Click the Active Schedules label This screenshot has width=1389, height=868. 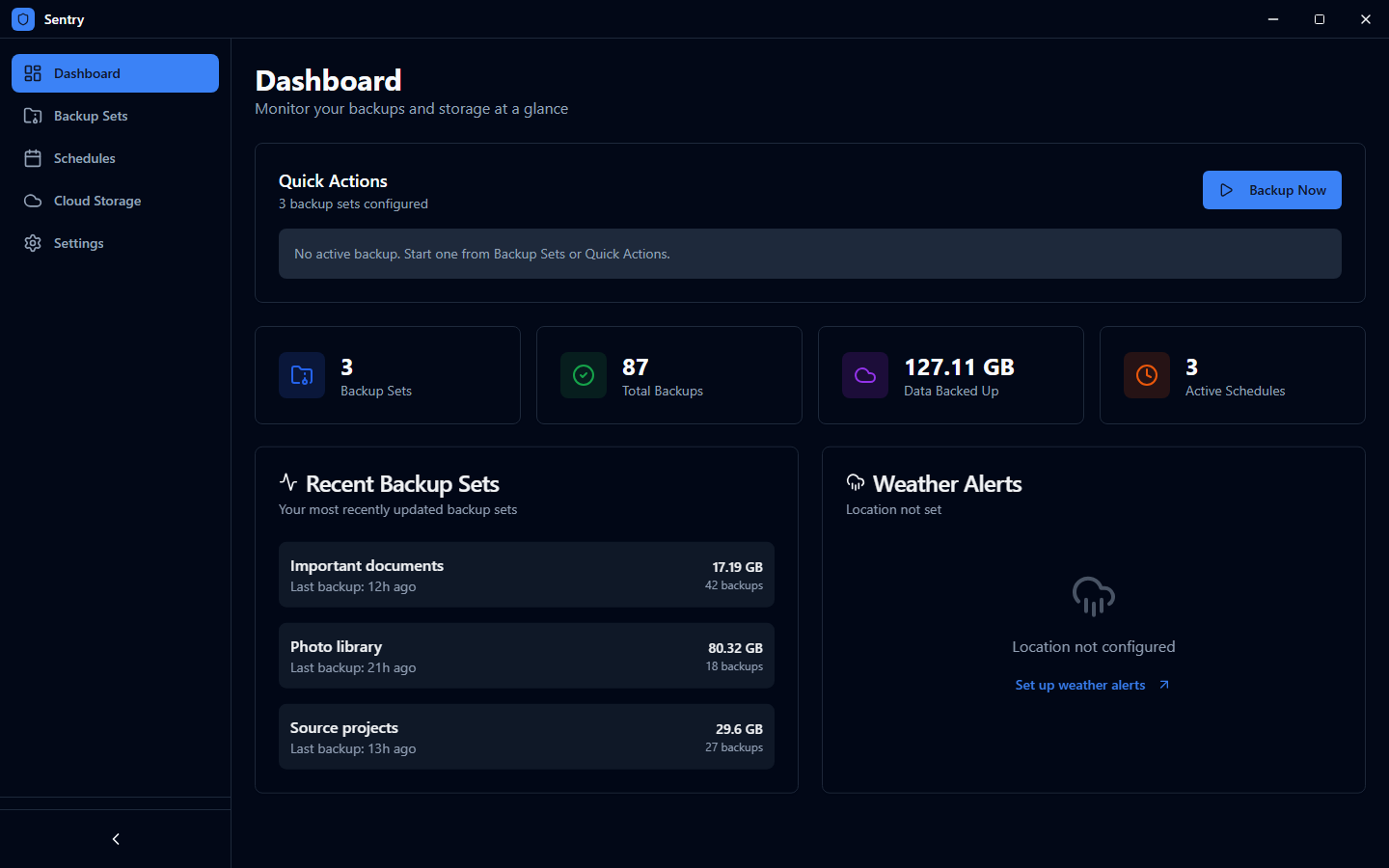pyautogui.click(x=1235, y=391)
